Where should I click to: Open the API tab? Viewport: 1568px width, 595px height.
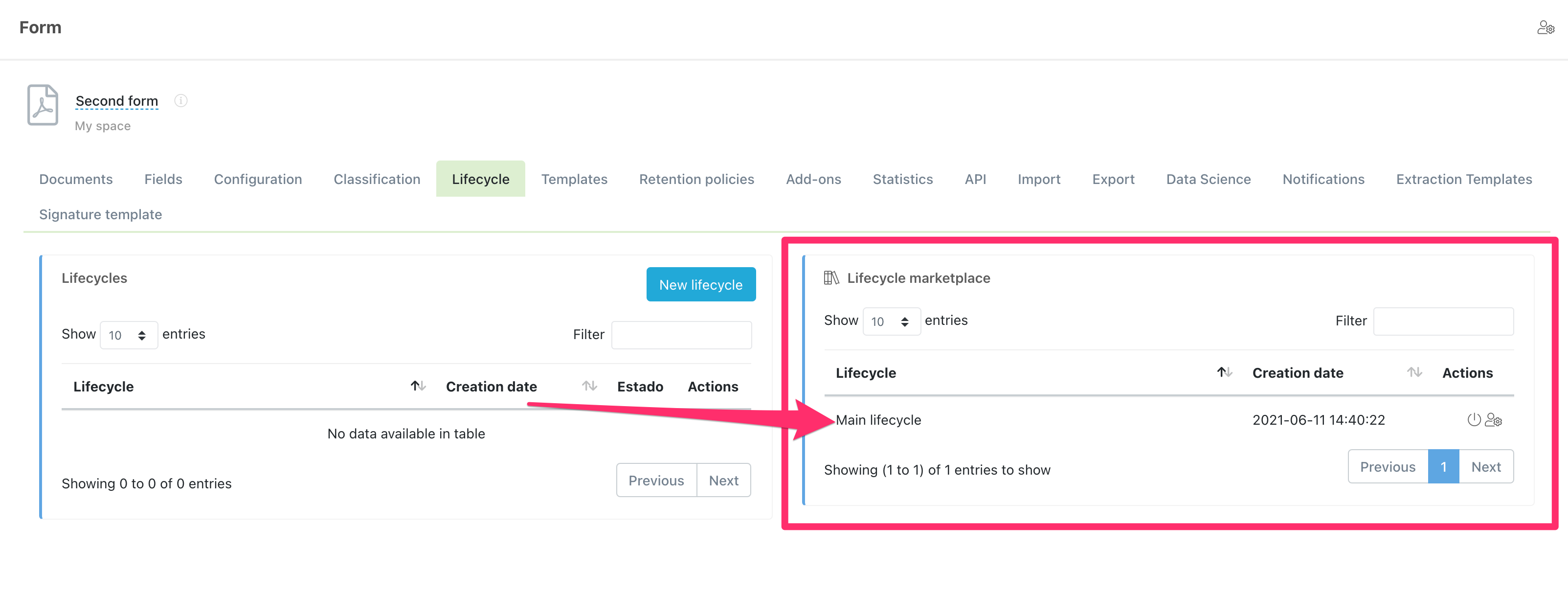tap(975, 179)
